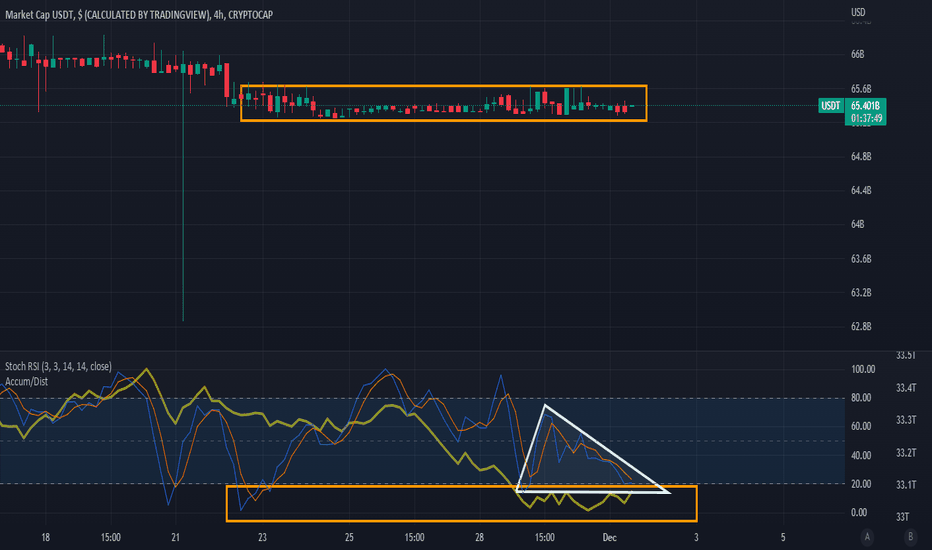The width and height of the screenshot is (932, 550).
Task: Click the 28 date label on time axis
Action: (479, 538)
